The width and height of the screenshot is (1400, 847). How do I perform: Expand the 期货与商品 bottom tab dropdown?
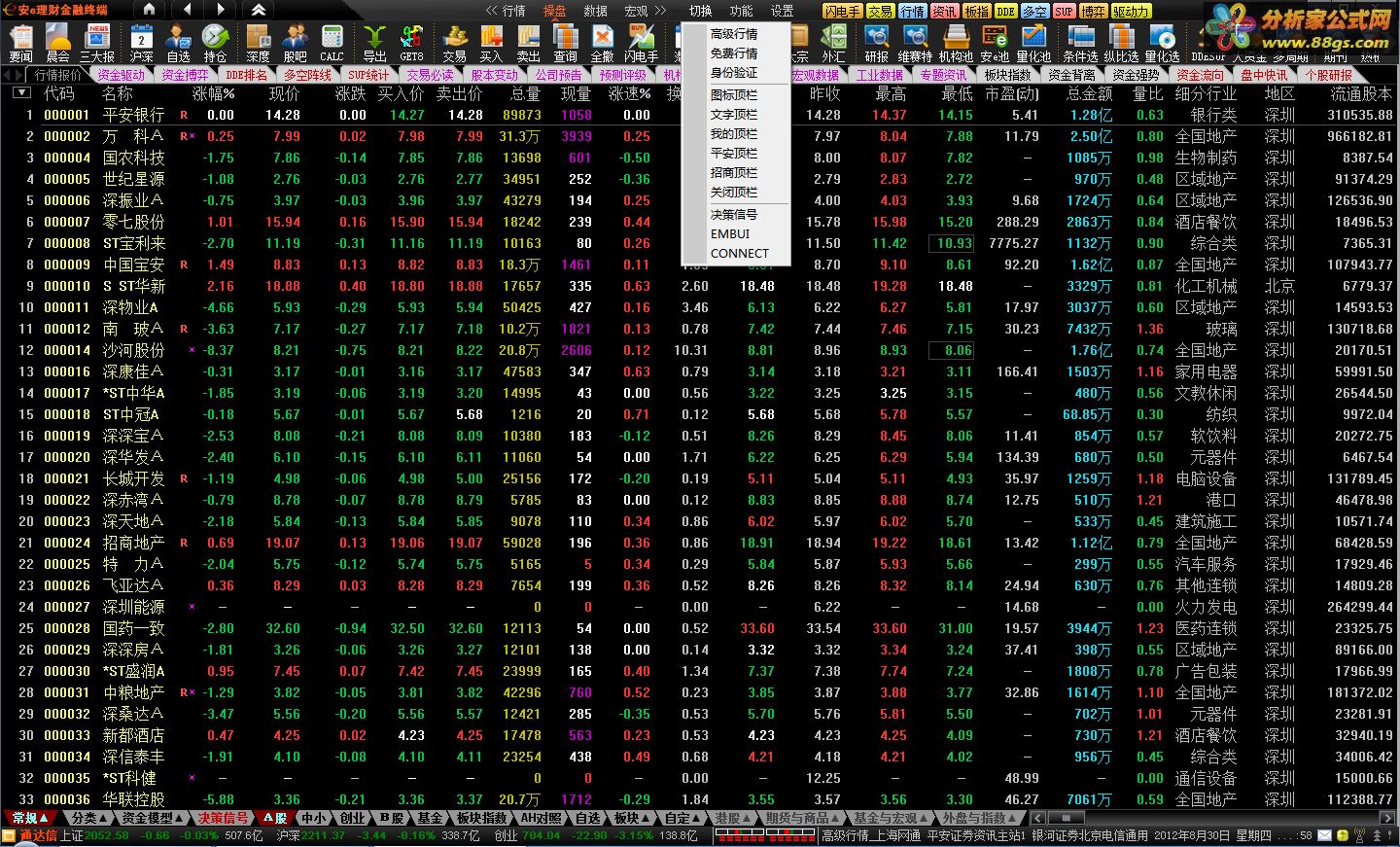click(835, 818)
